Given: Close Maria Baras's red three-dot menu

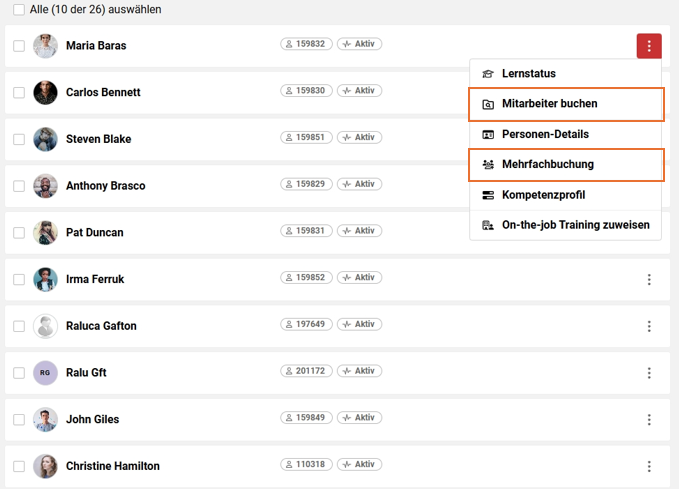Looking at the screenshot, I should click(x=649, y=46).
